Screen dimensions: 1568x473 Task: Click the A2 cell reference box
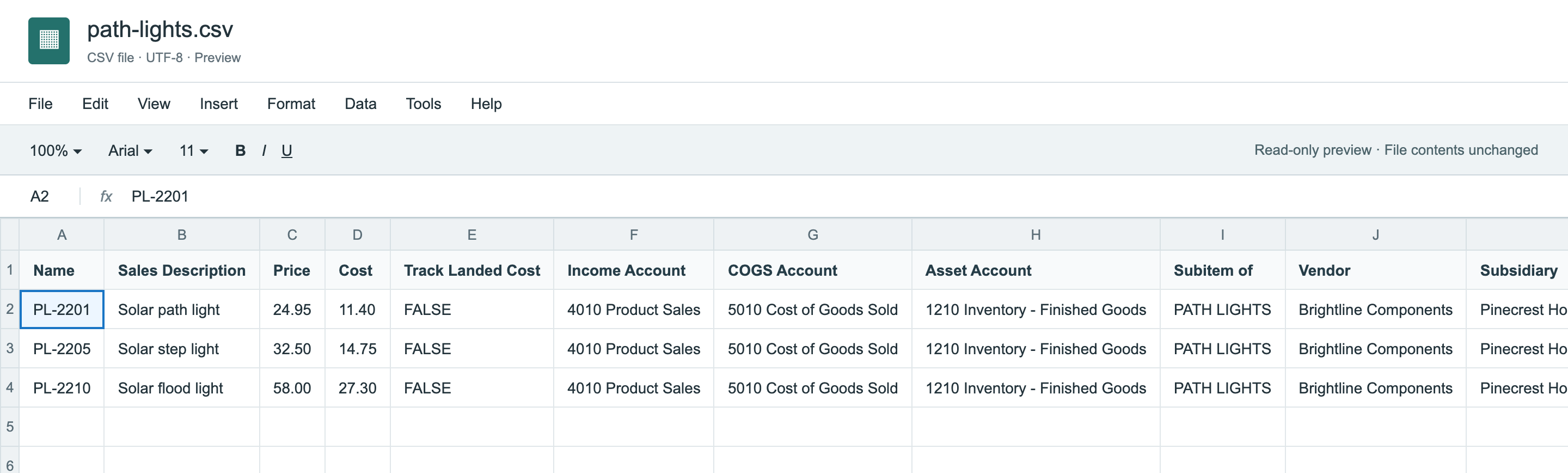(40, 196)
